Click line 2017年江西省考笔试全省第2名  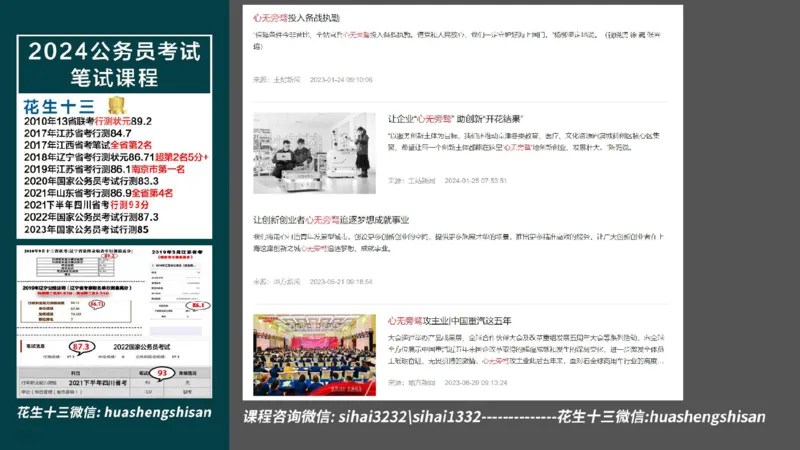click(88, 145)
